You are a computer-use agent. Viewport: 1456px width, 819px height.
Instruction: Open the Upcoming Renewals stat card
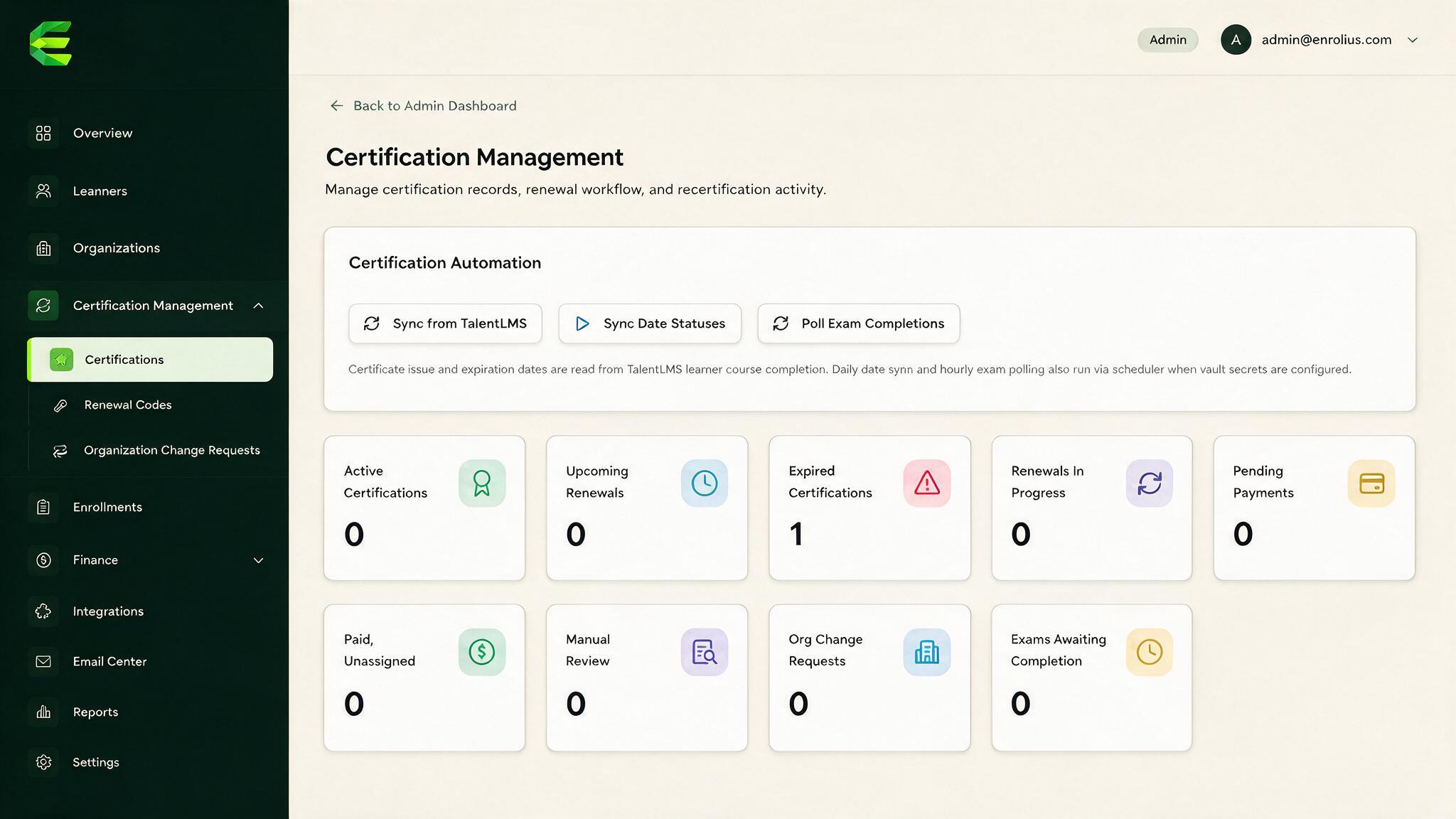pyautogui.click(x=647, y=508)
